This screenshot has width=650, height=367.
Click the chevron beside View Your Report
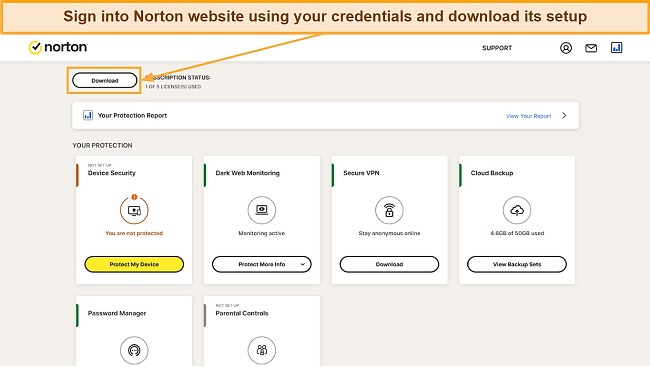click(564, 116)
